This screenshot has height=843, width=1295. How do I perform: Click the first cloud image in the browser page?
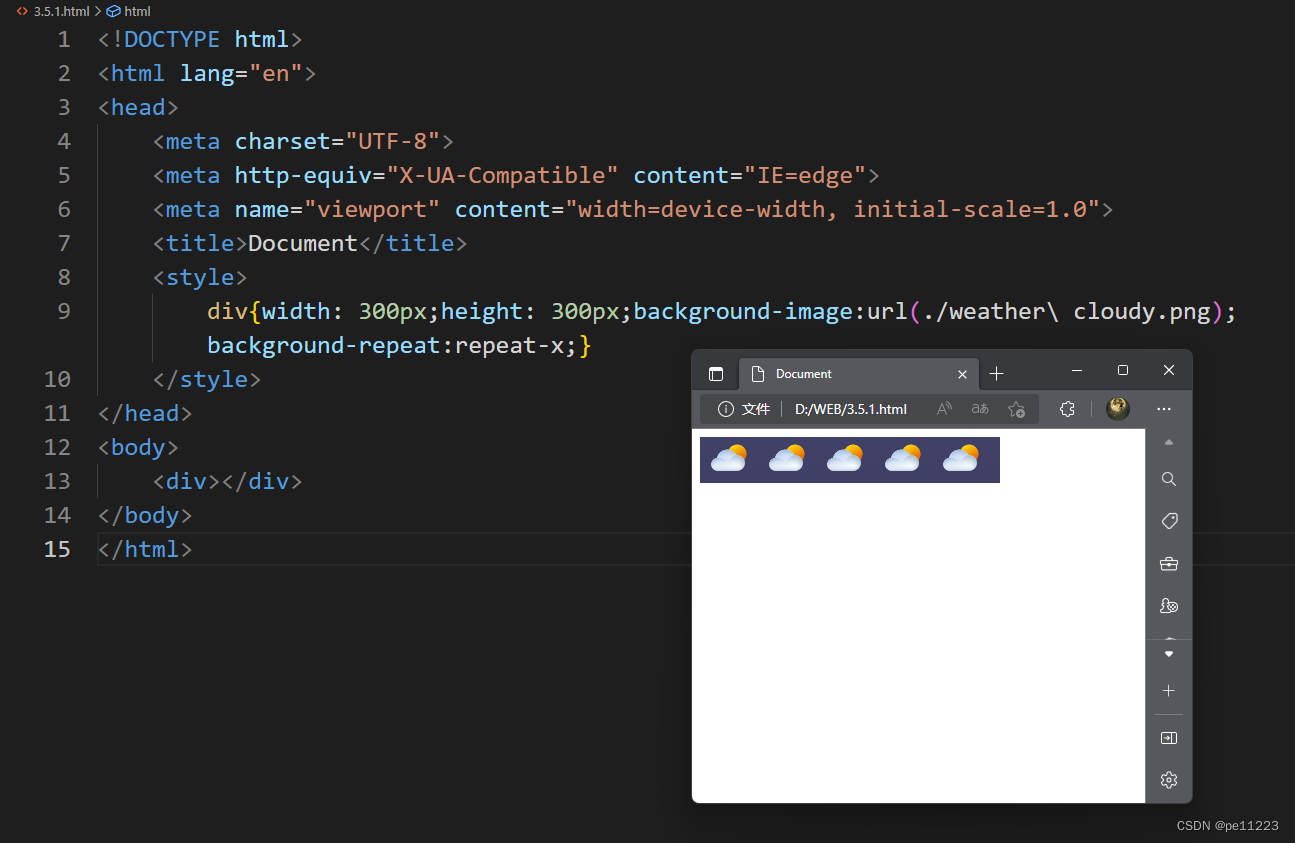tap(728, 458)
